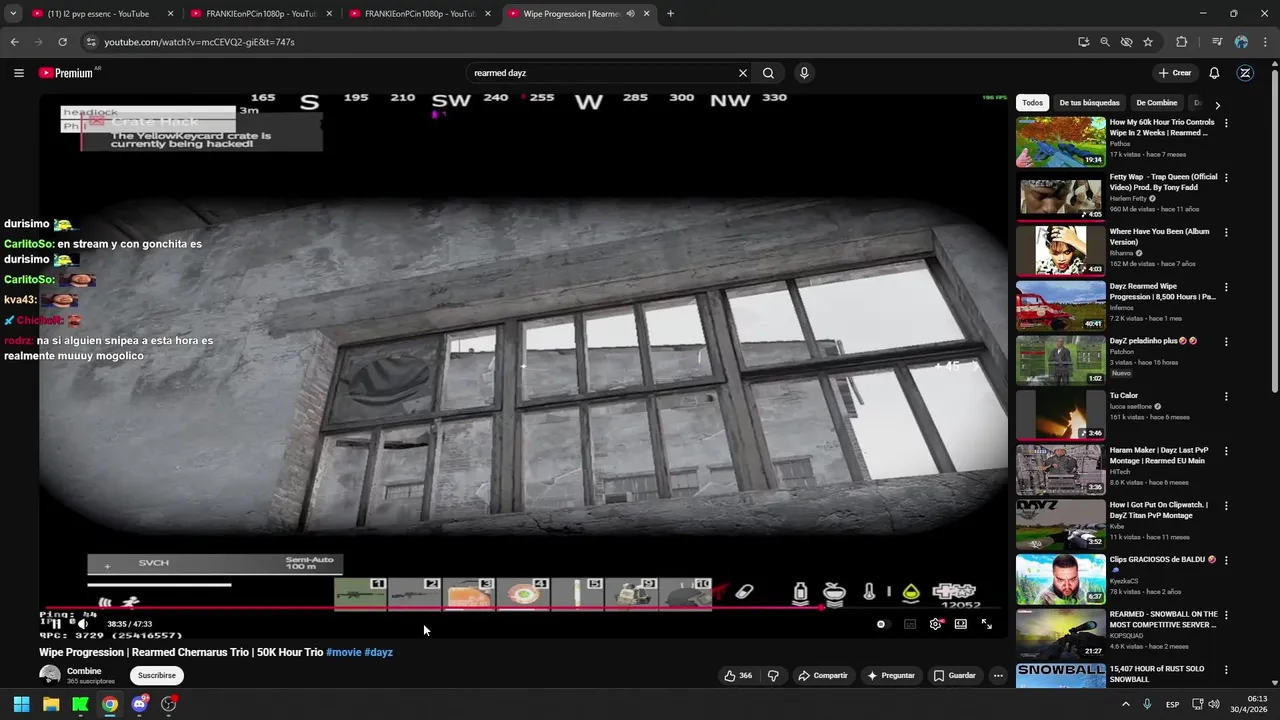Subscribe using the Suscribirse button
This screenshot has width=1280, height=720.
tap(157, 676)
